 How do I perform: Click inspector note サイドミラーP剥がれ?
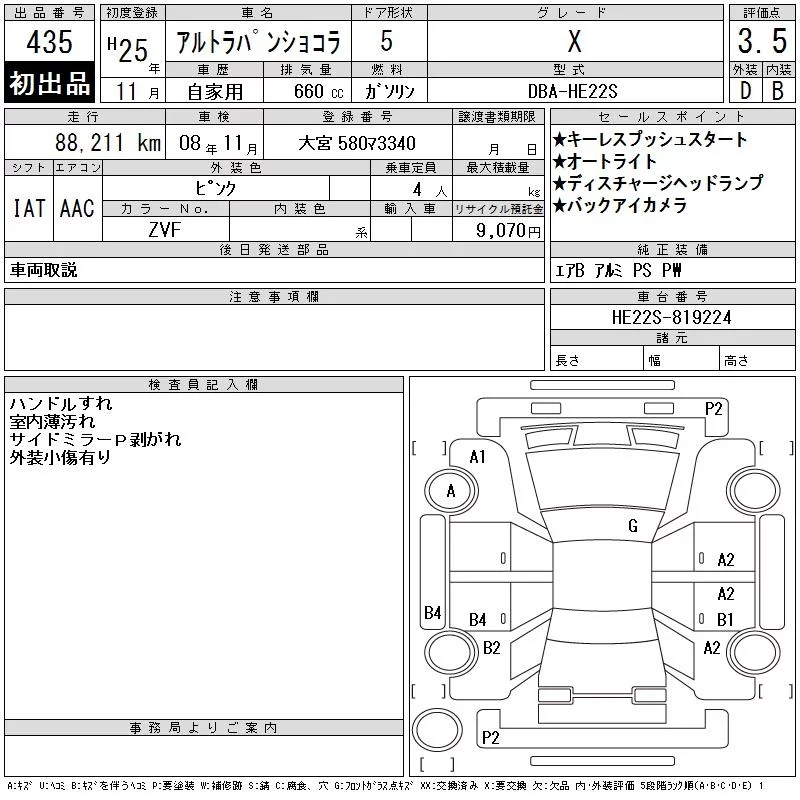pos(95,440)
